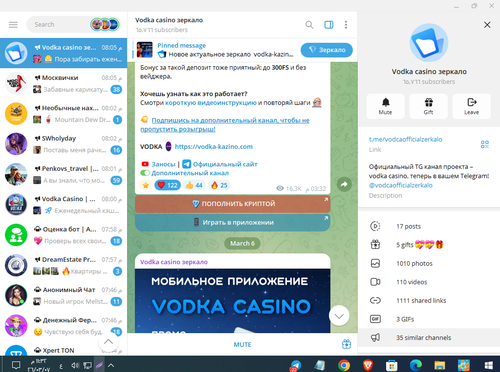The width and height of the screenshot is (500, 372).
Task: Toggle the thumbs up 44 reaction
Action: [194, 185]
